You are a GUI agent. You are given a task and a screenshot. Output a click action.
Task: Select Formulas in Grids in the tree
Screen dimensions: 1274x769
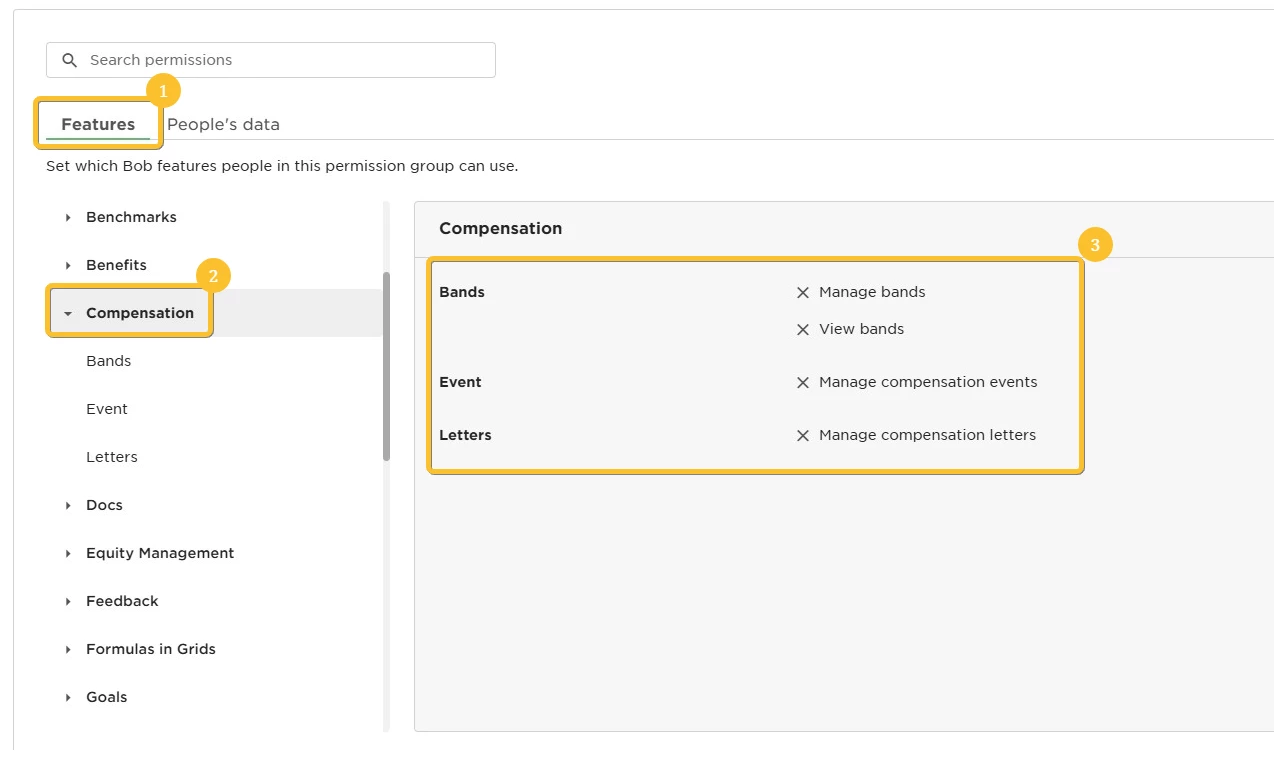[151, 649]
